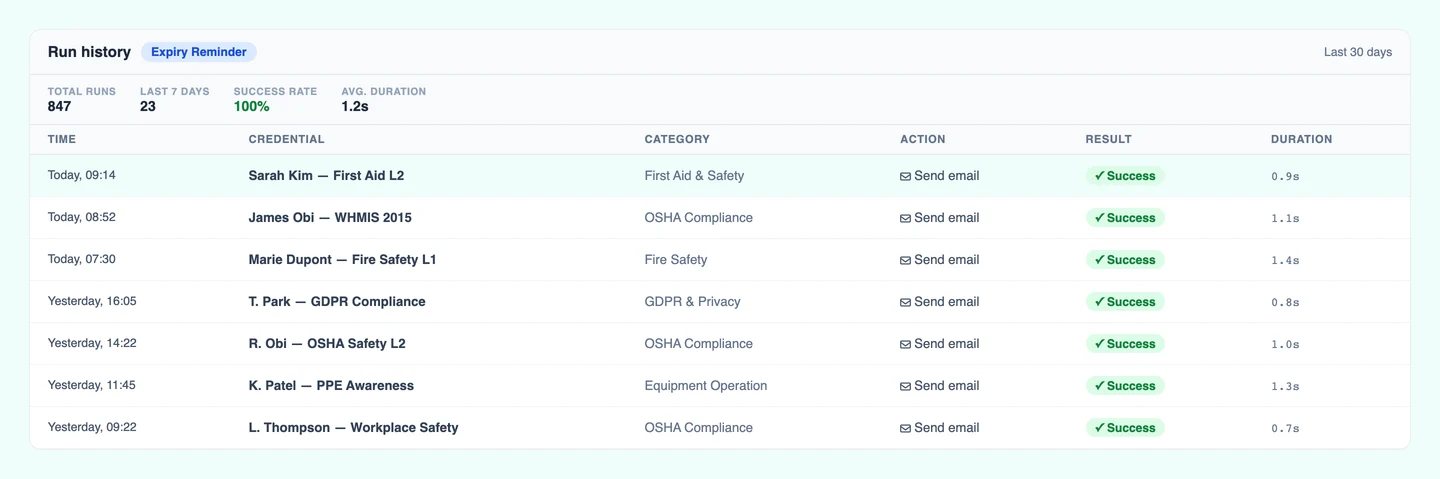
Task: Click the Last 30 days range label
Action: (x=1357, y=52)
